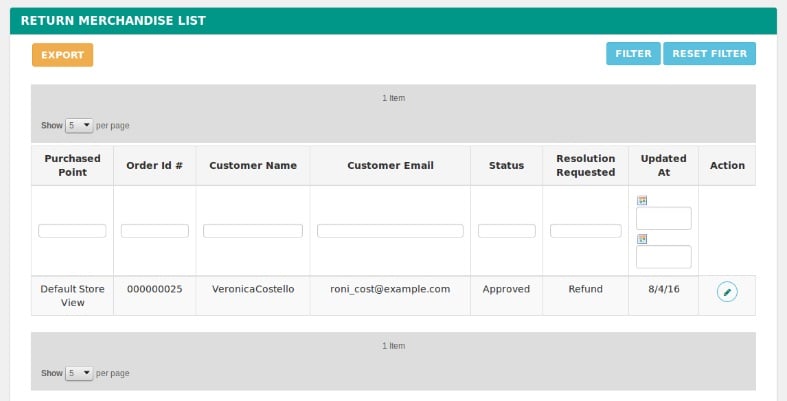Sort by the Customer Name column header
787x401 pixels.
[x=253, y=165]
